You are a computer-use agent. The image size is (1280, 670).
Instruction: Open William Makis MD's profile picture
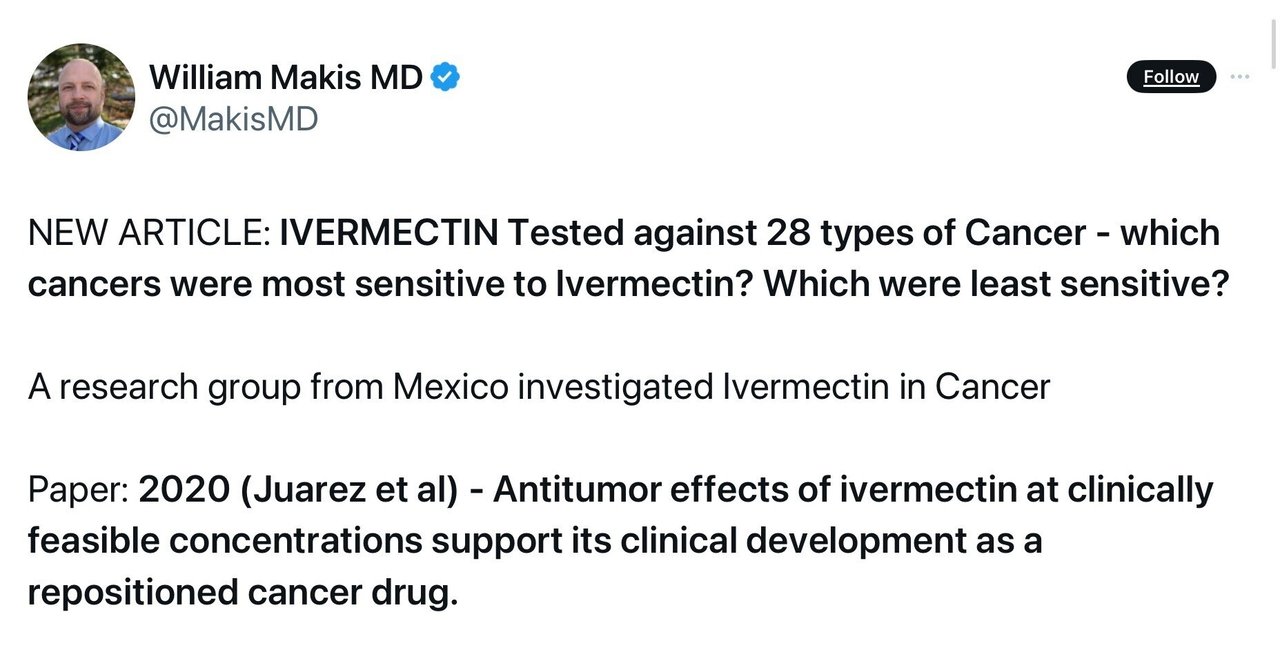click(x=81, y=97)
